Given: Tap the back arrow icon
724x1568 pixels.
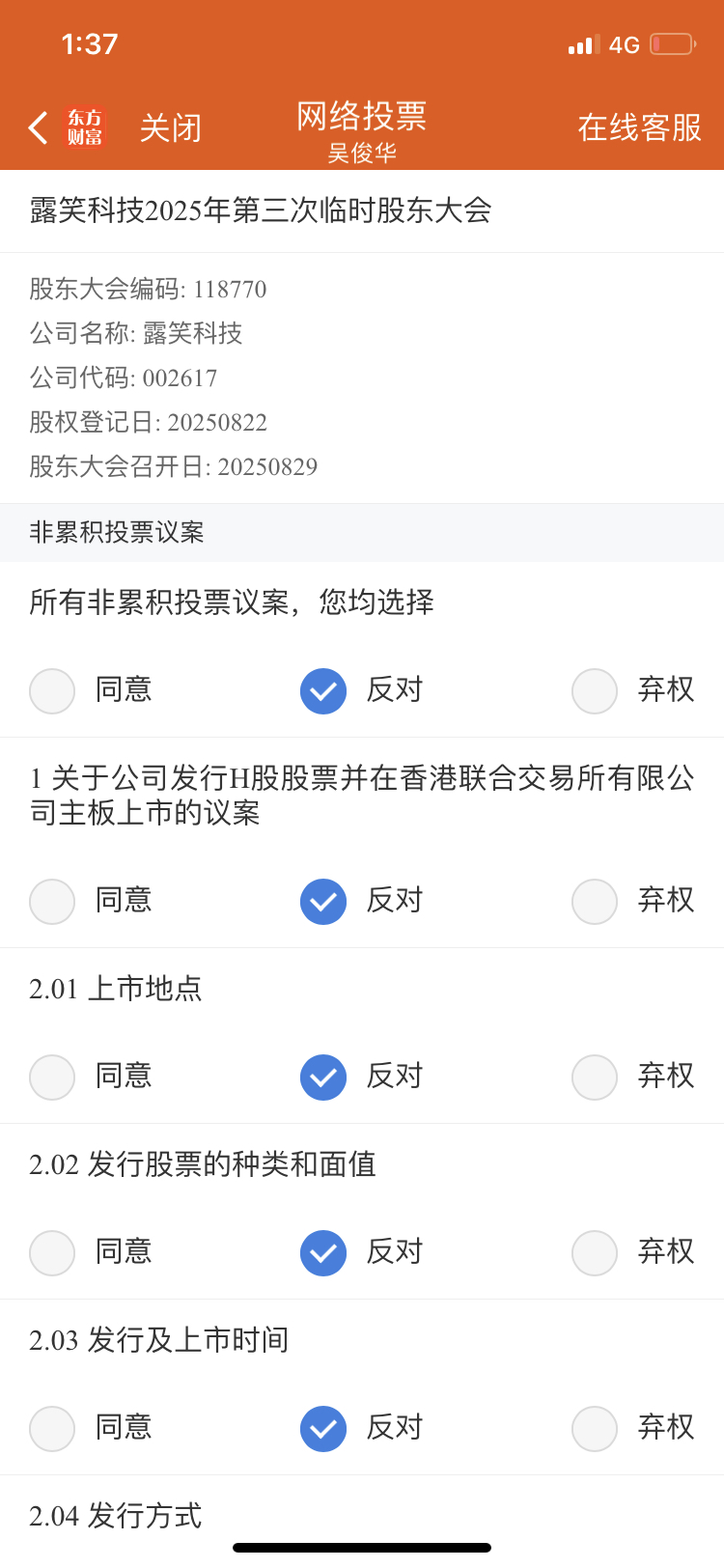Looking at the screenshot, I should pos(38,127).
